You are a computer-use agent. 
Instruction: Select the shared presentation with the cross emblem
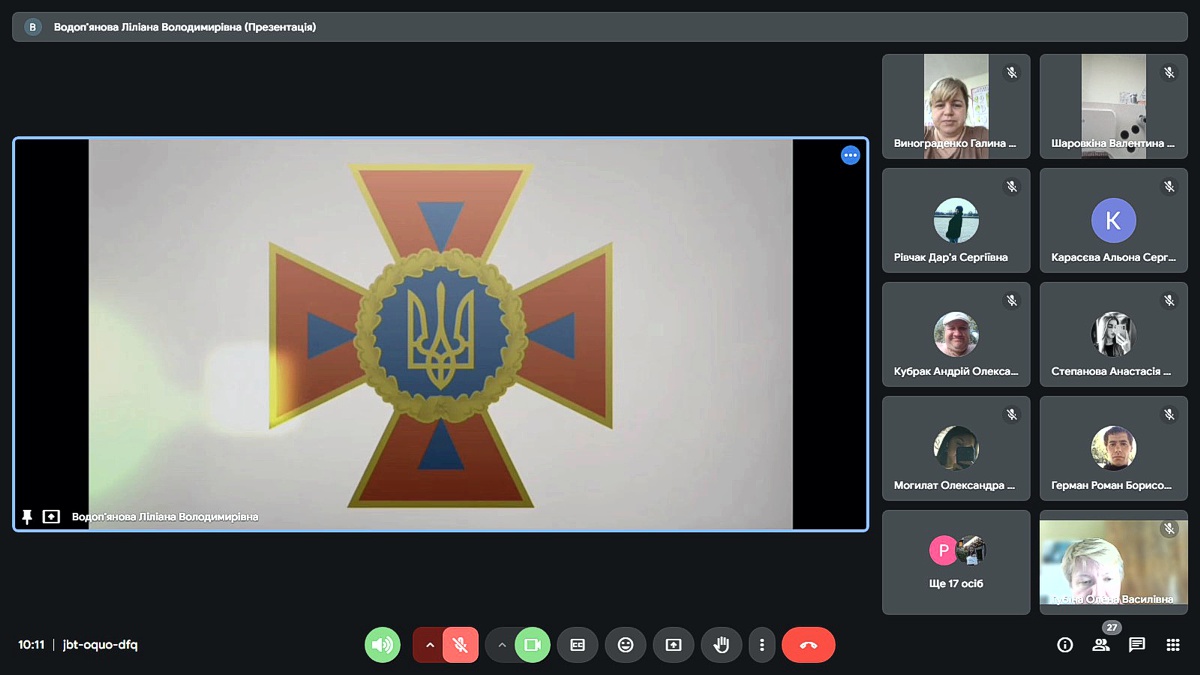click(x=440, y=334)
